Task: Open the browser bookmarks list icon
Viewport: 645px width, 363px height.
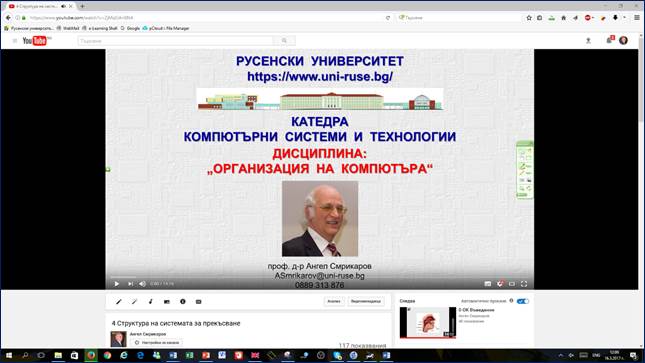Action: coord(540,18)
